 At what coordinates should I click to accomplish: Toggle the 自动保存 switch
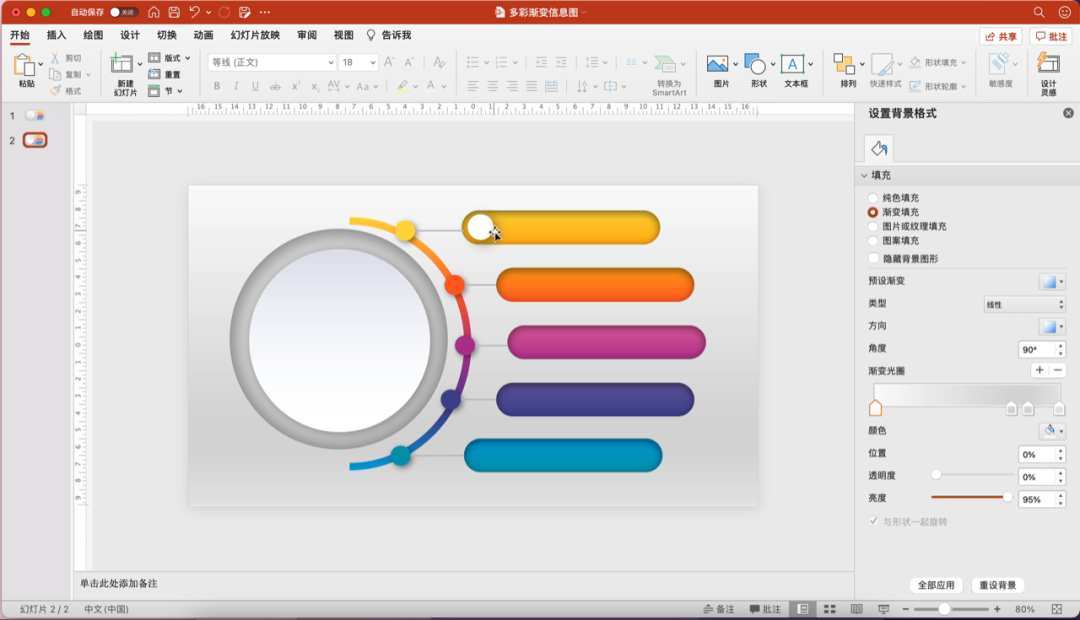123,12
